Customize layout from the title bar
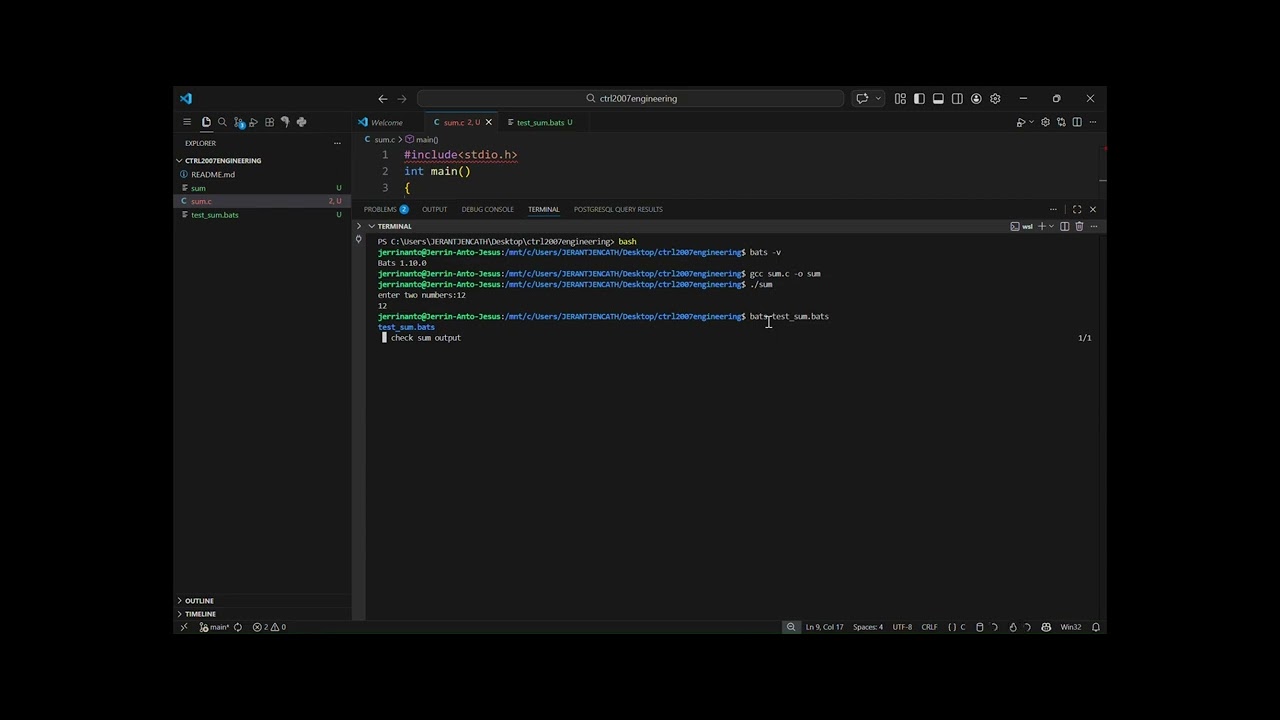 click(900, 98)
